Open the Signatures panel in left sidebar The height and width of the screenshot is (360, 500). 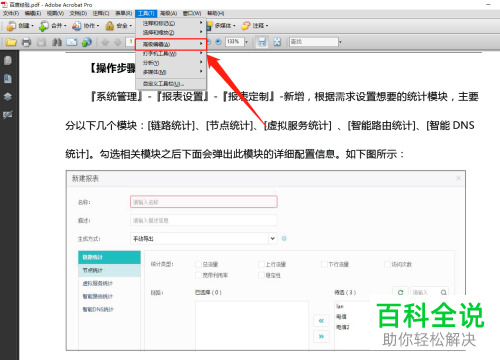click(8, 115)
